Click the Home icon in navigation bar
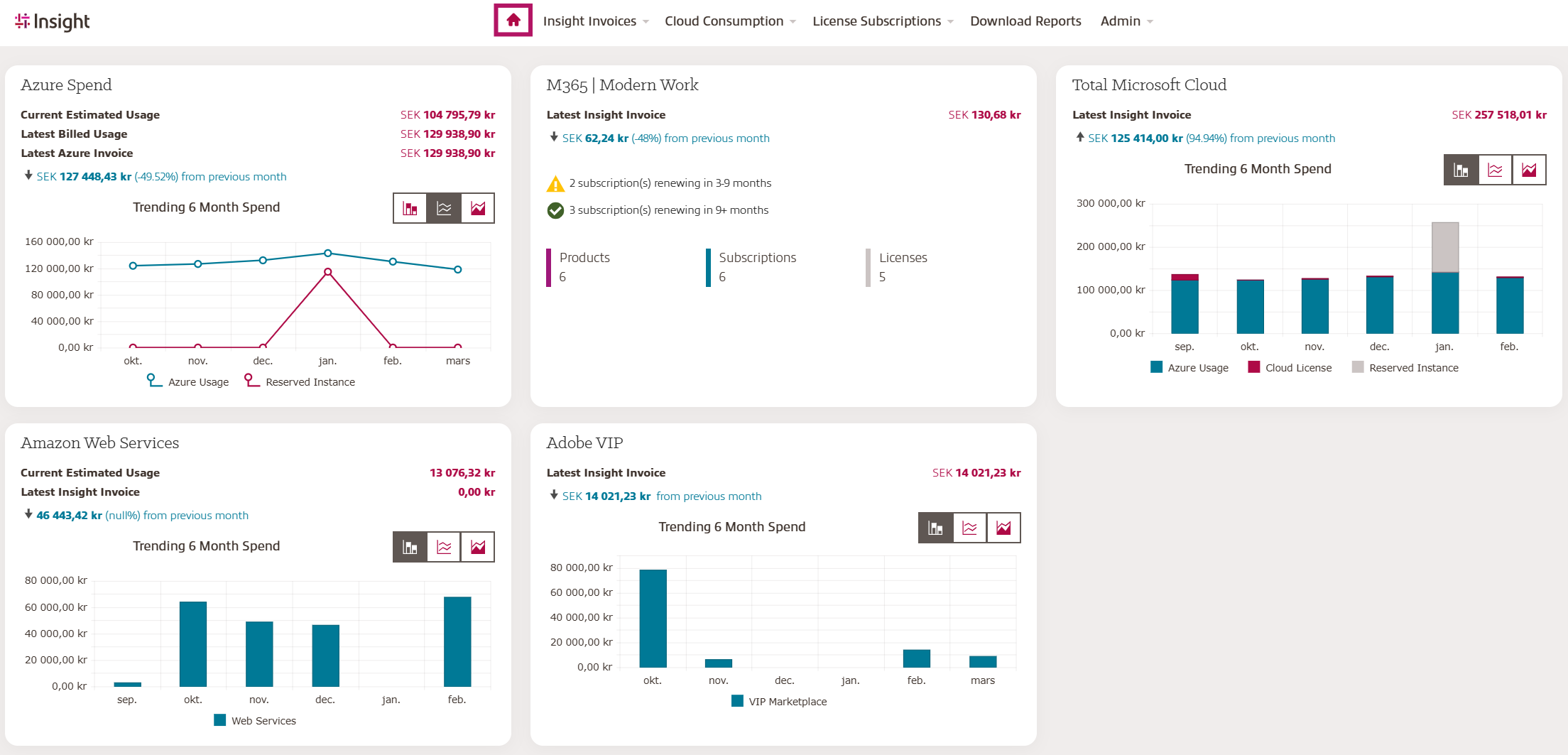 coord(513,21)
